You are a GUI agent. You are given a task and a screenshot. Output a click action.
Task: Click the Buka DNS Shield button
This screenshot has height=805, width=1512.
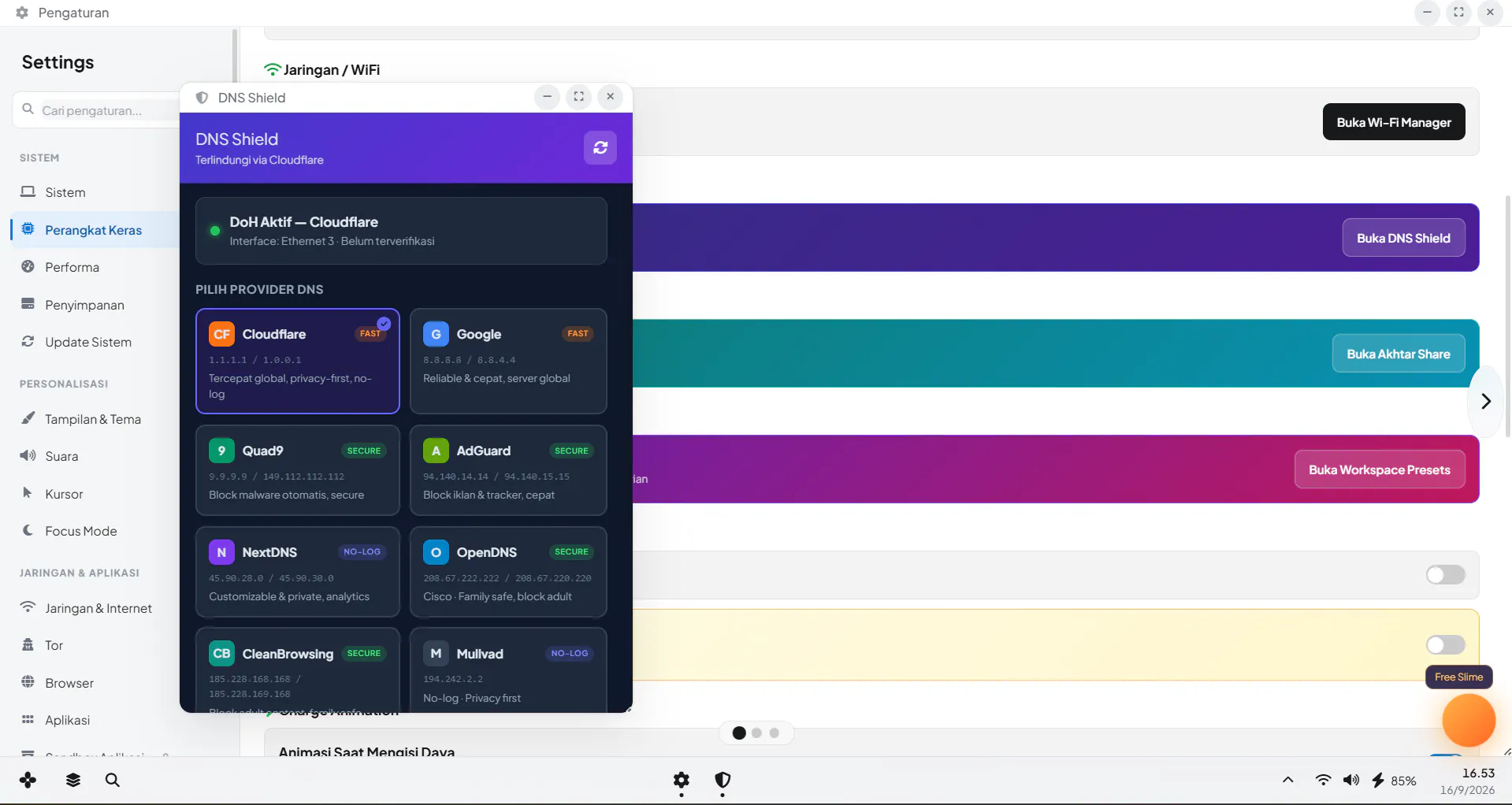tap(1403, 238)
